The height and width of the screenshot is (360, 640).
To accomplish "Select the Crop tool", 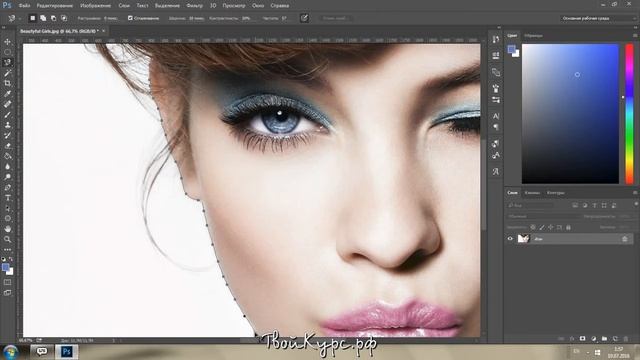I will point(7,83).
